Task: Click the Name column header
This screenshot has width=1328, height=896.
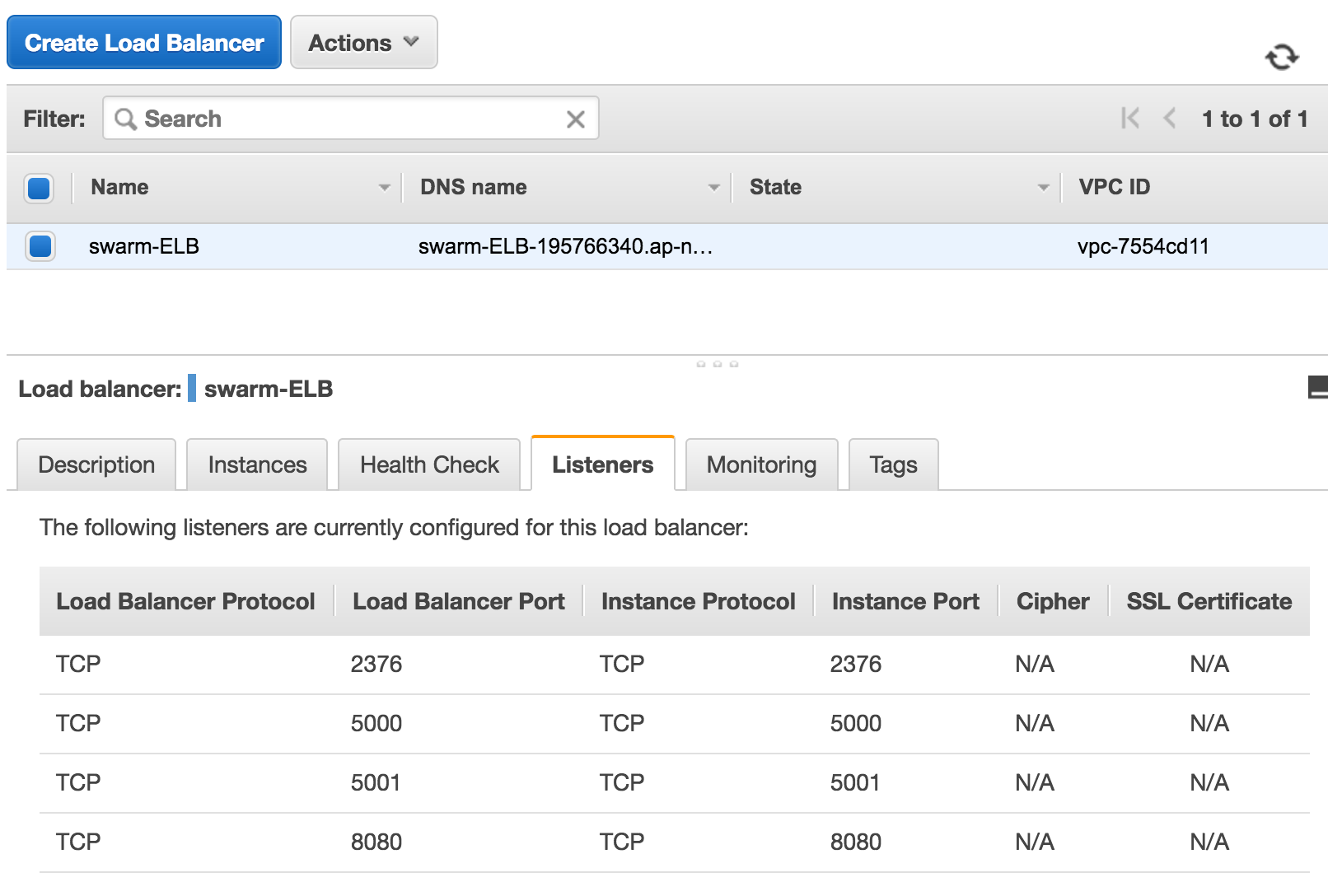Action: [x=120, y=187]
